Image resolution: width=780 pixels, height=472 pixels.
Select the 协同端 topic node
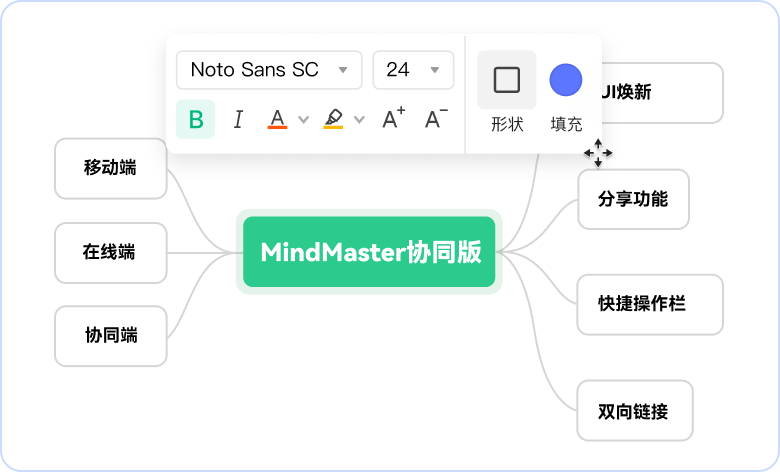110,336
